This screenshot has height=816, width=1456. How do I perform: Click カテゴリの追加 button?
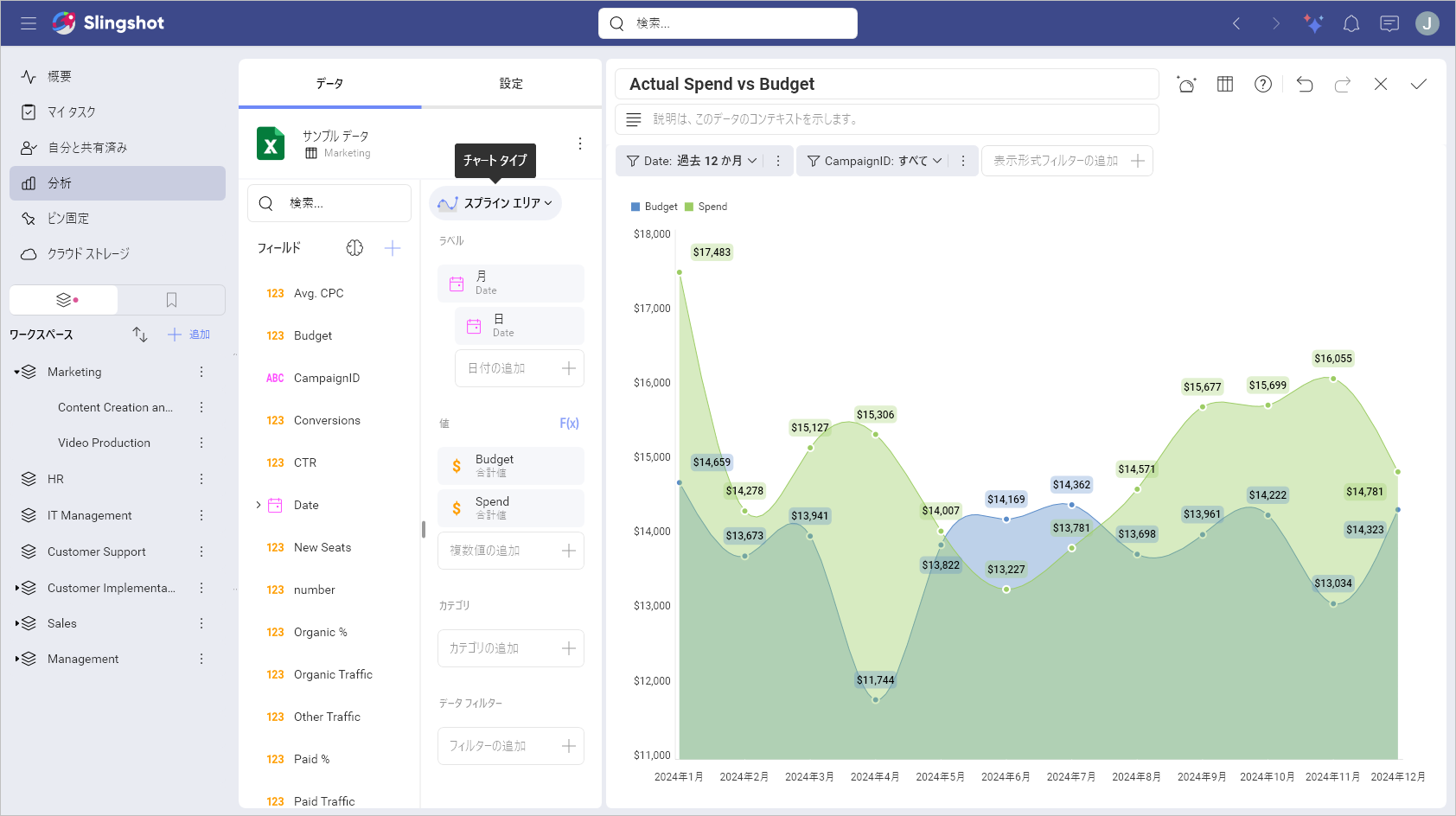[511, 648]
